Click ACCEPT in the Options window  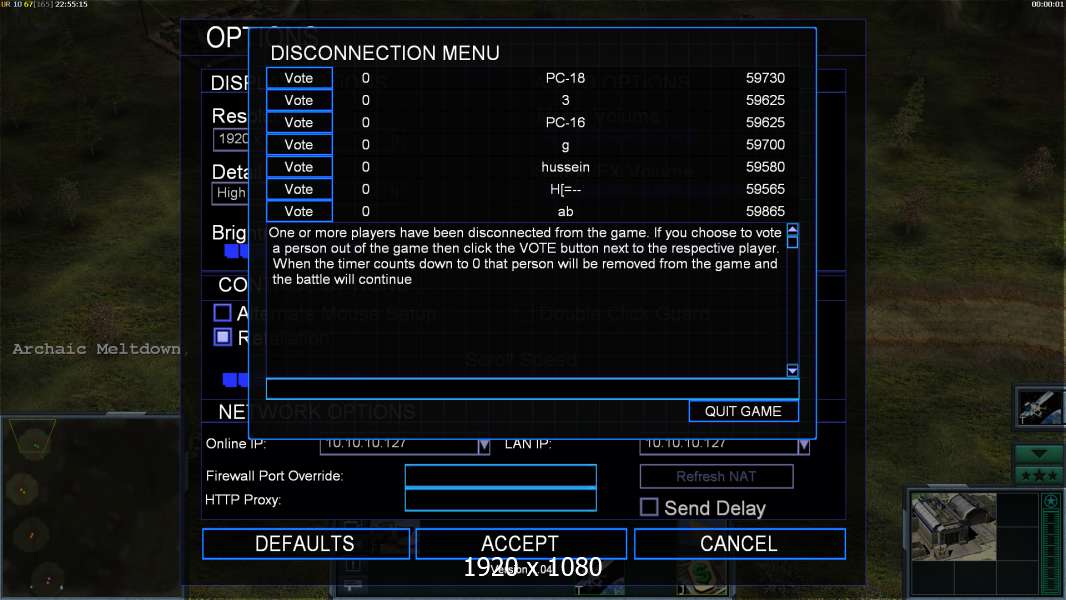[520, 544]
